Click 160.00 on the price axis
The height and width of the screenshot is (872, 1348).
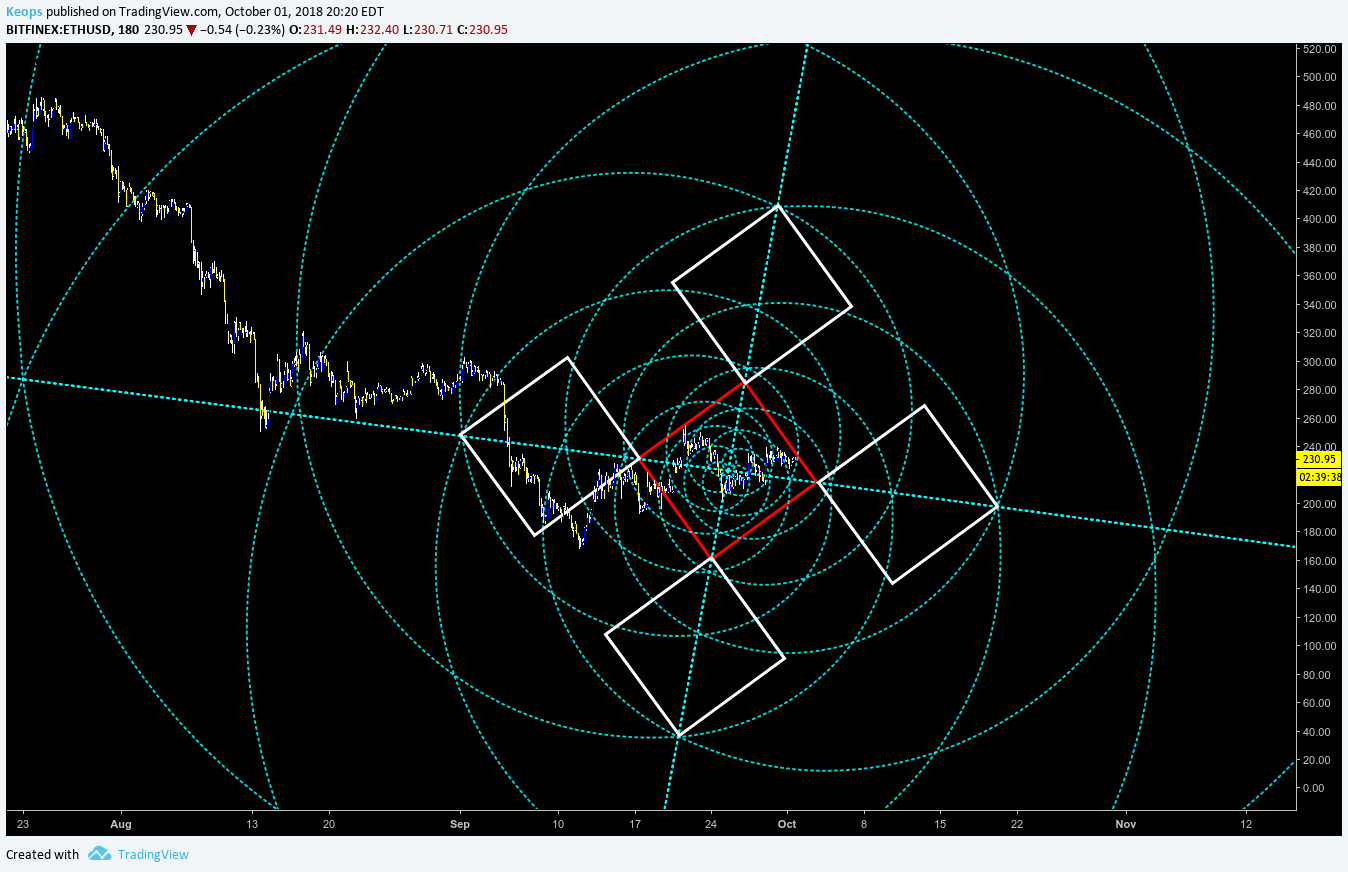1318,561
